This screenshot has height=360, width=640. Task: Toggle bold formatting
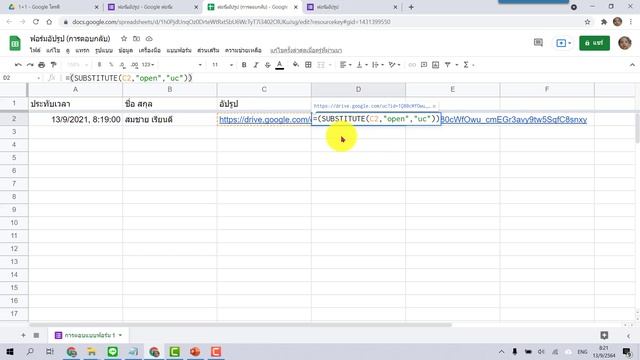click(x=244, y=65)
